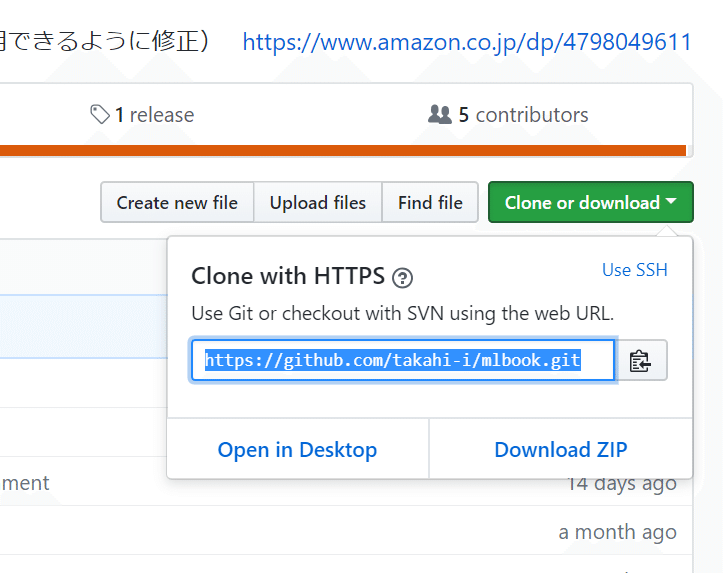Select Download ZIP
723x573 pixels.
coord(561,450)
